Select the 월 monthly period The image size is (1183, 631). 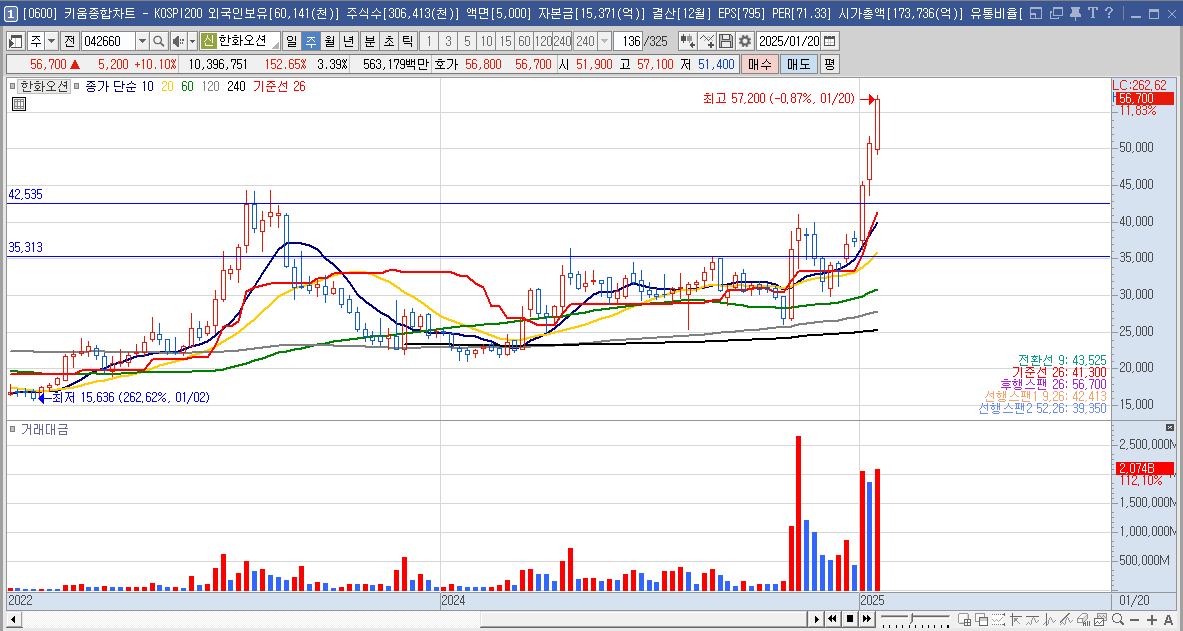point(330,42)
